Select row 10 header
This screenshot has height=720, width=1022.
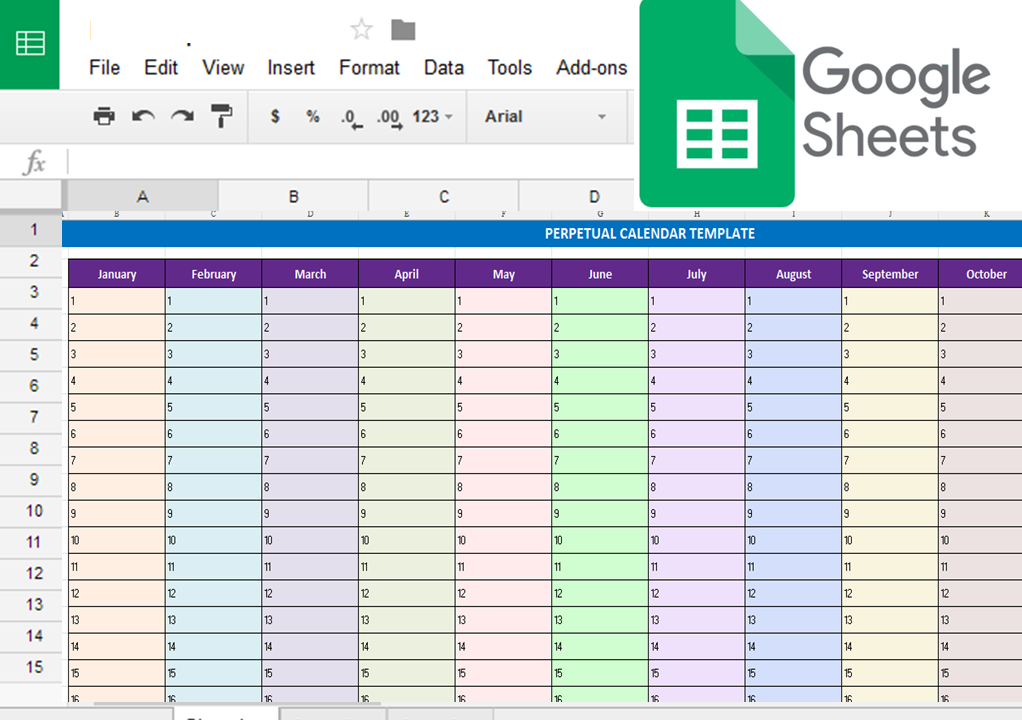[x=33, y=511]
